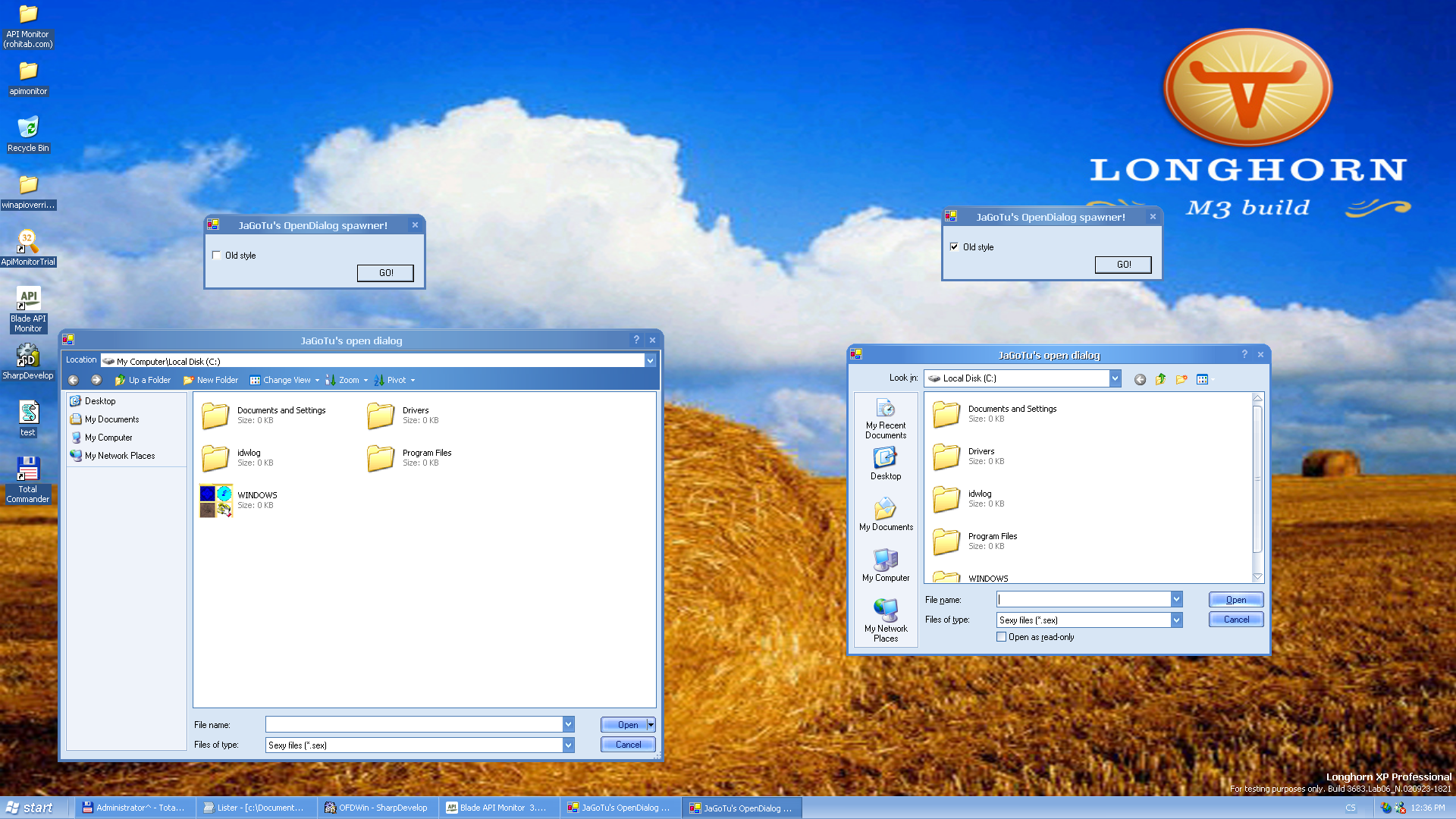This screenshot has height=819, width=1456.
Task: Switch to the Lister taskbar button
Action: point(256,808)
